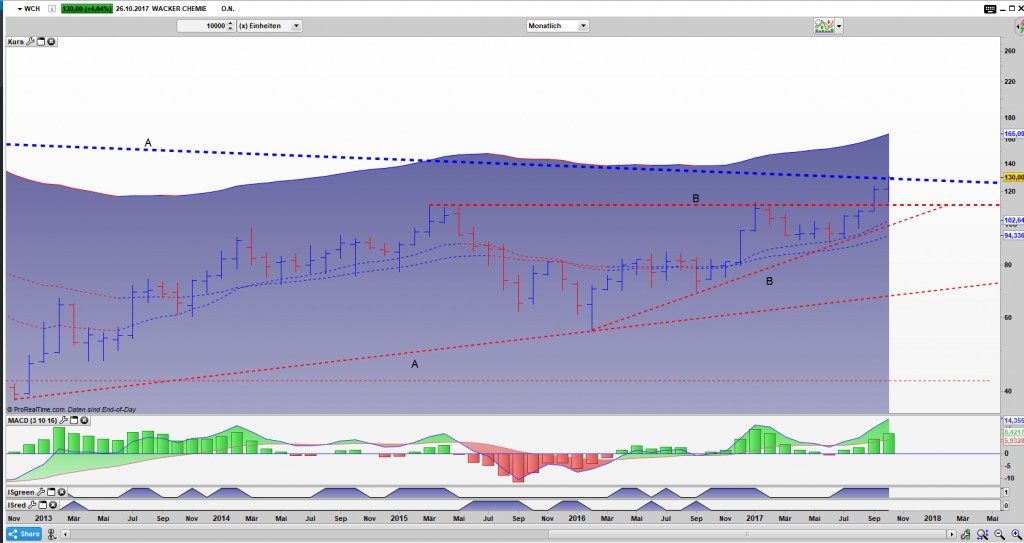Open MACD indicator settings wrench
1024x543 pixels.
point(63,420)
